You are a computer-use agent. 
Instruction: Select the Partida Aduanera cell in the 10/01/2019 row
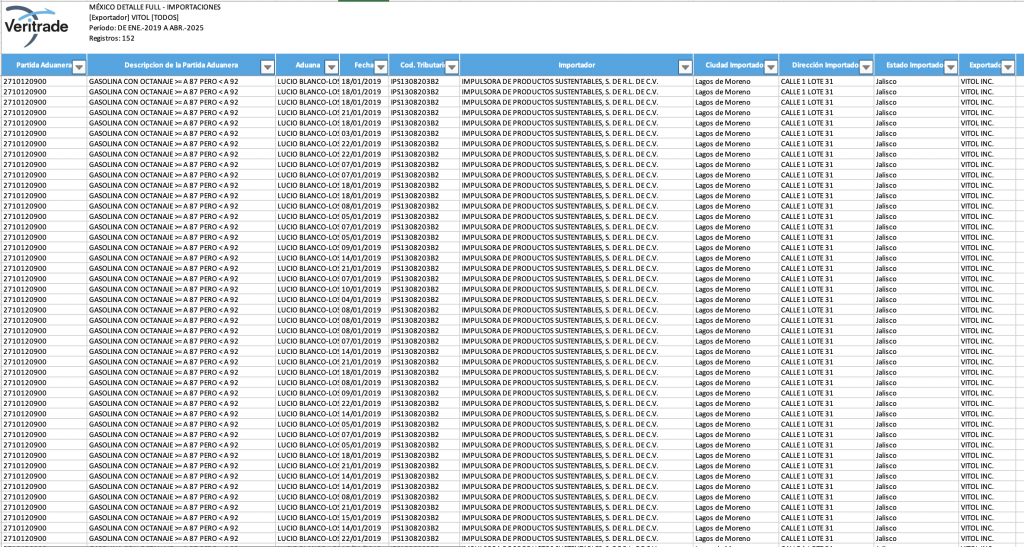click(44, 289)
